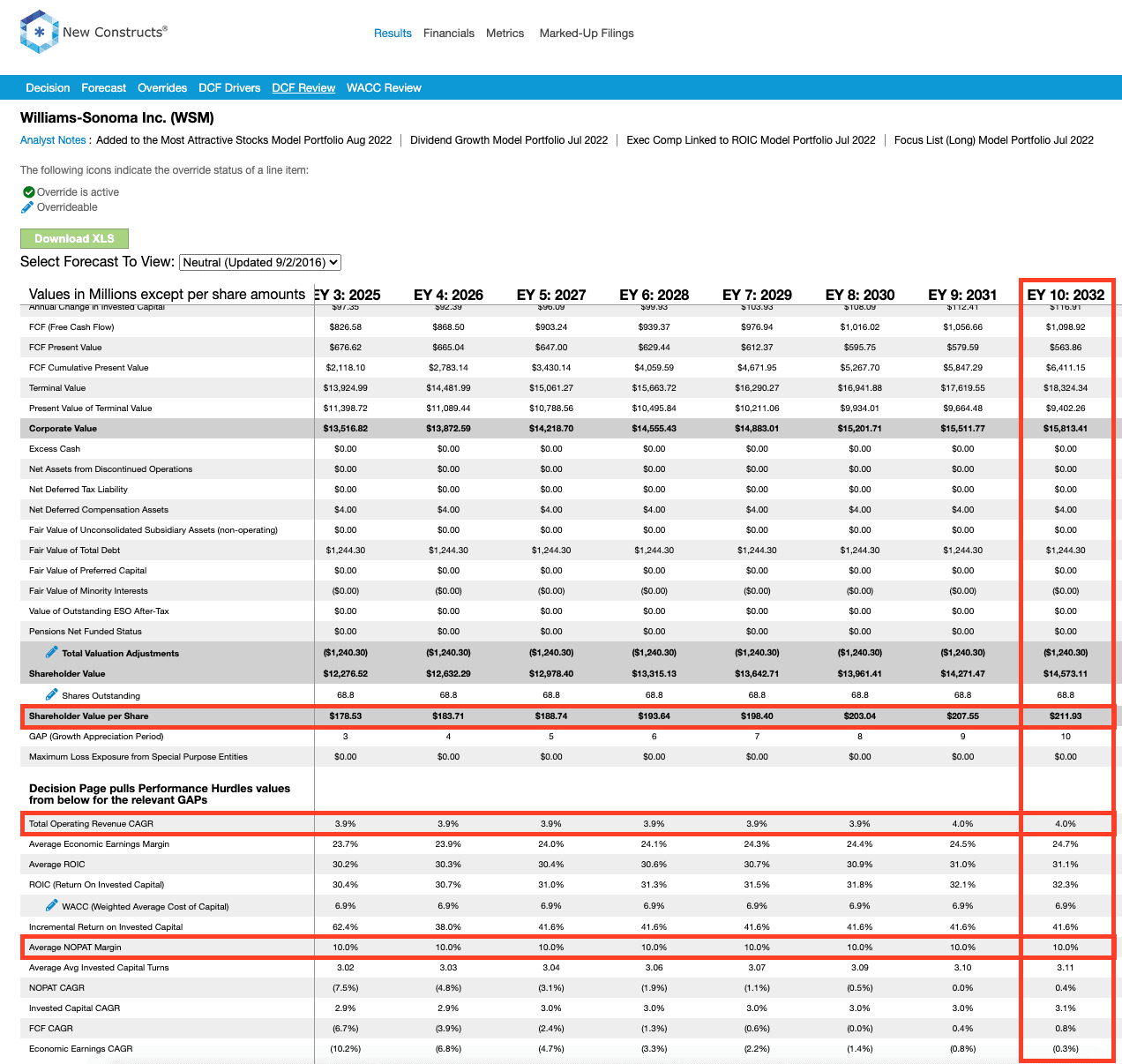Click the Average Avg Invested Capital Turns label
This screenshot has width=1122, height=1064.
pos(99,968)
